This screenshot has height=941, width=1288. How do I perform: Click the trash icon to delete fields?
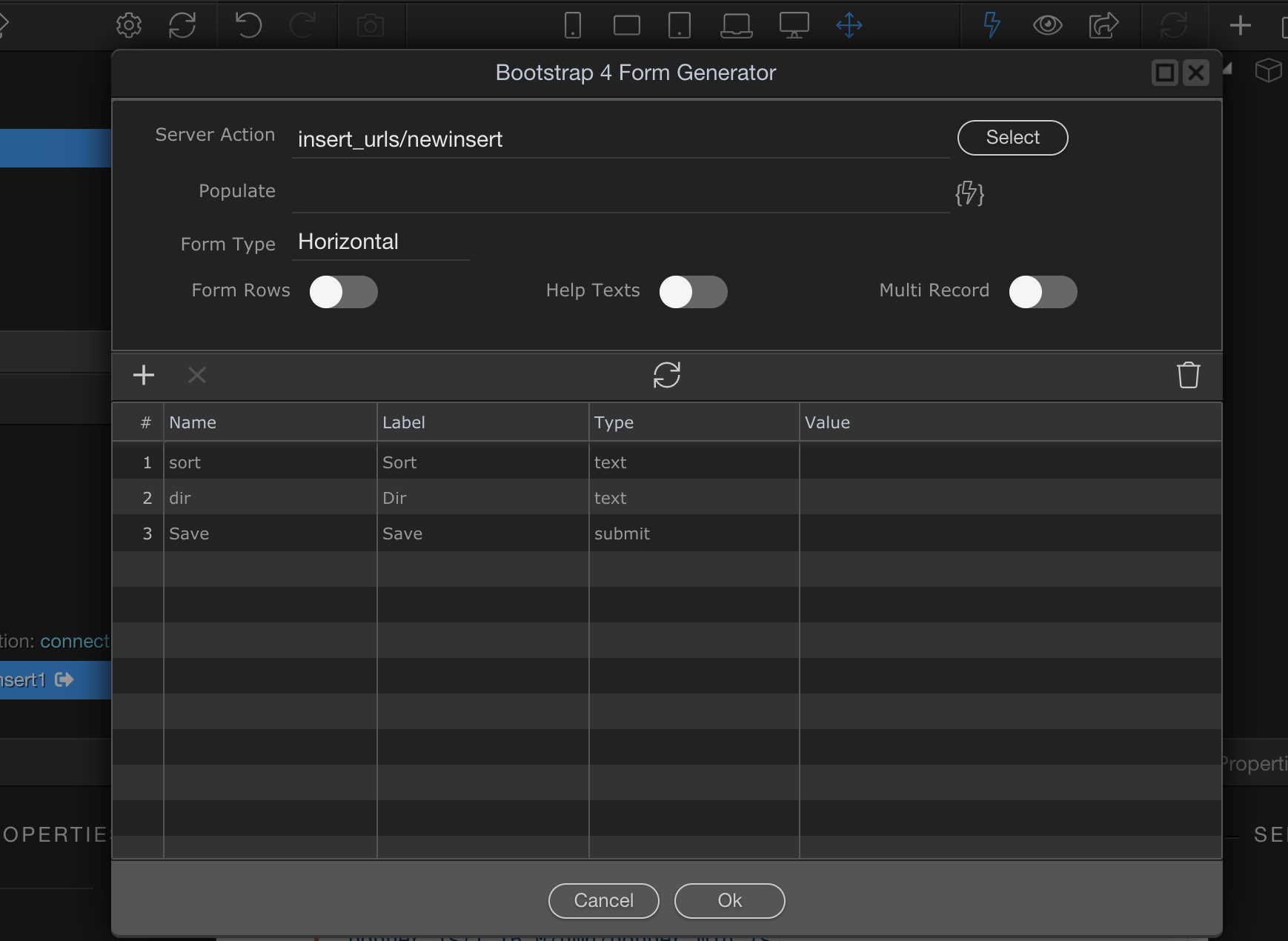point(1188,375)
